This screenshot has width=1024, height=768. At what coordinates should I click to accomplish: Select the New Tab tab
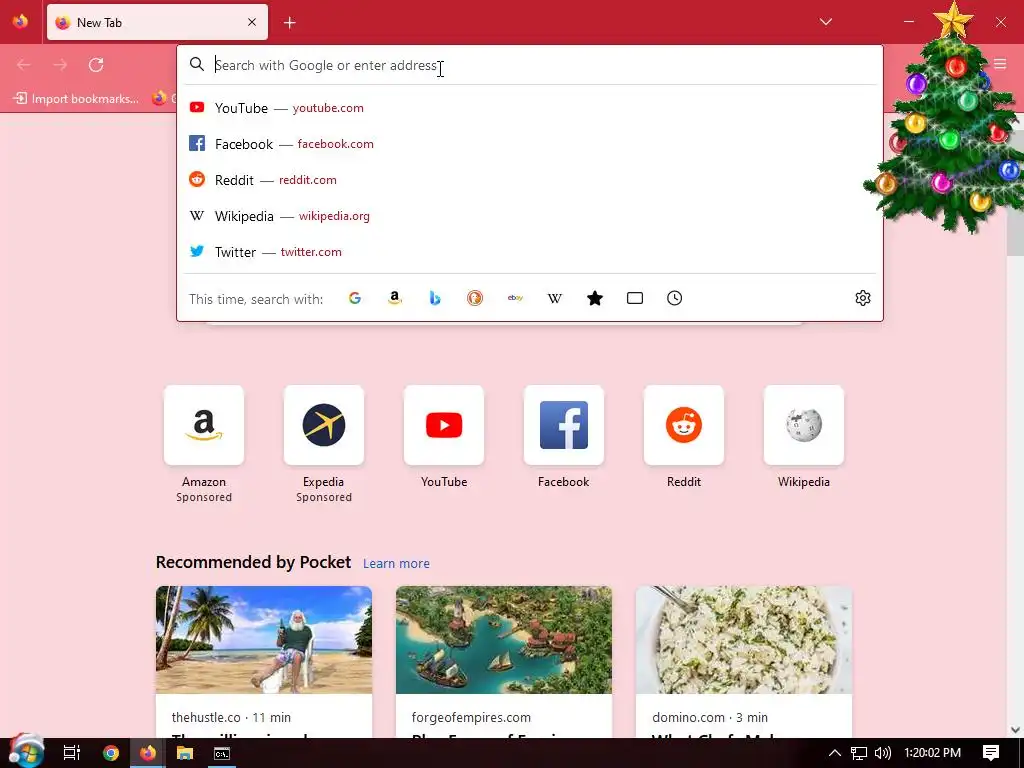pyautogui.click(x=157, y=22)
